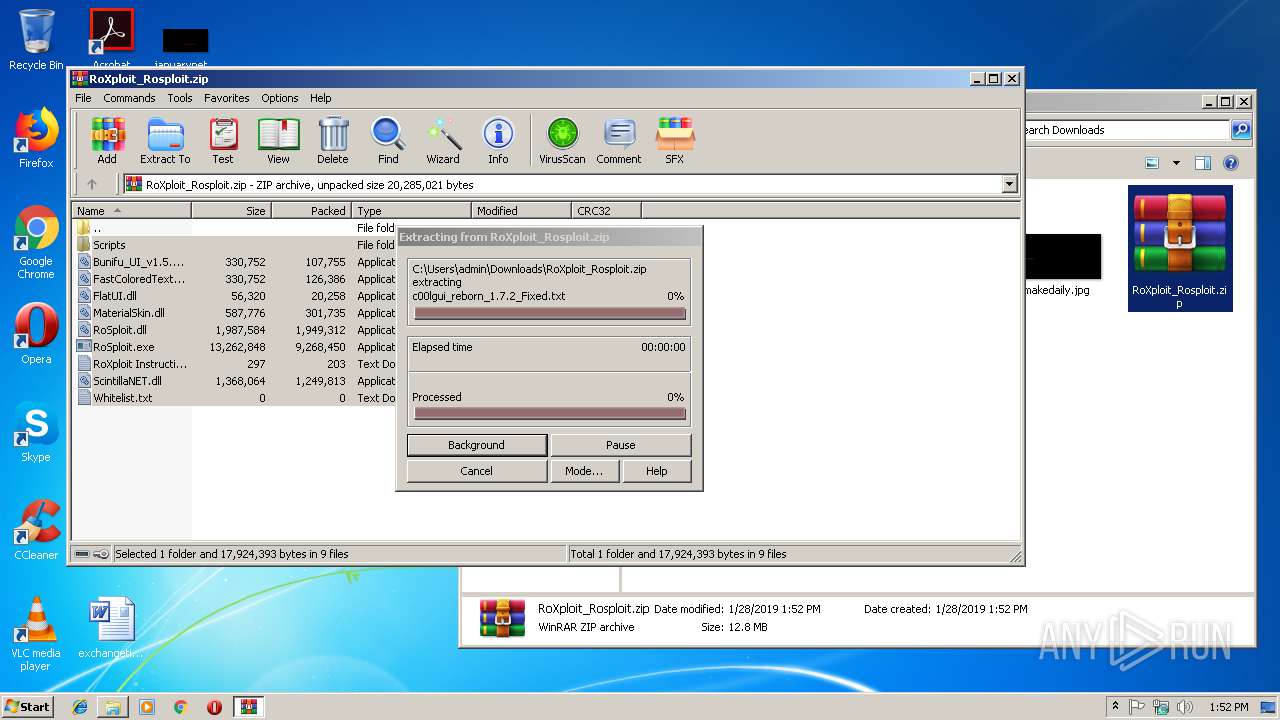
Task: Open Acrobat desktop shortcut
Action: pos(112,36)
